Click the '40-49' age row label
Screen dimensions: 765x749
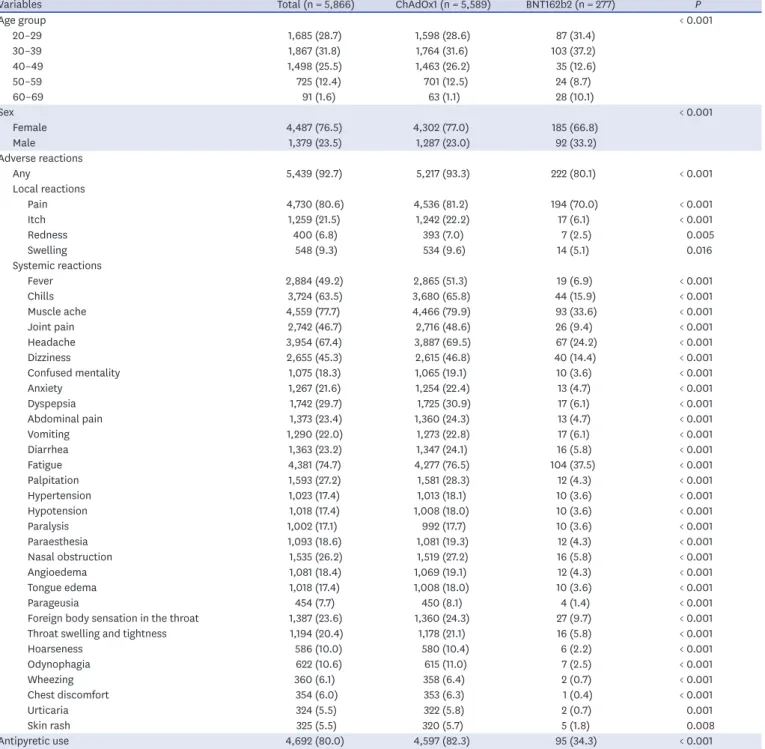(x=28, y=66)
